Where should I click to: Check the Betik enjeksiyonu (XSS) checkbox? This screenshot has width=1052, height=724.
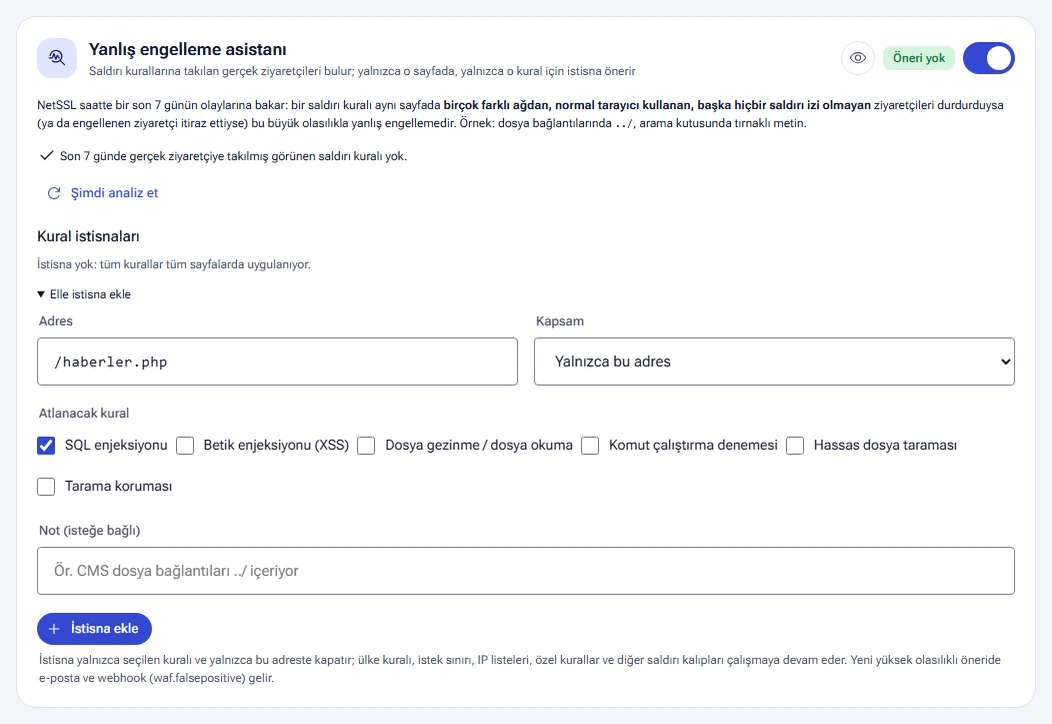point(185,446)
